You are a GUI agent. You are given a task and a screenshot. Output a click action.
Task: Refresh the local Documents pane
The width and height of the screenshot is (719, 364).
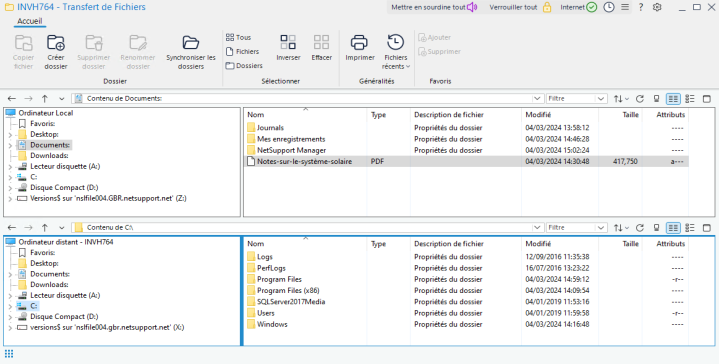pyautogui.click(x=640, y=99)
